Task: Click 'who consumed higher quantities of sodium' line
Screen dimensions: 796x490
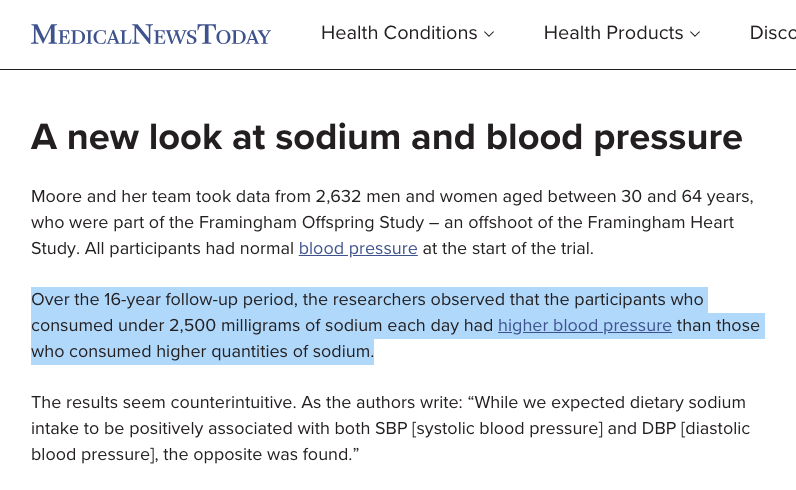Action: 202,351
